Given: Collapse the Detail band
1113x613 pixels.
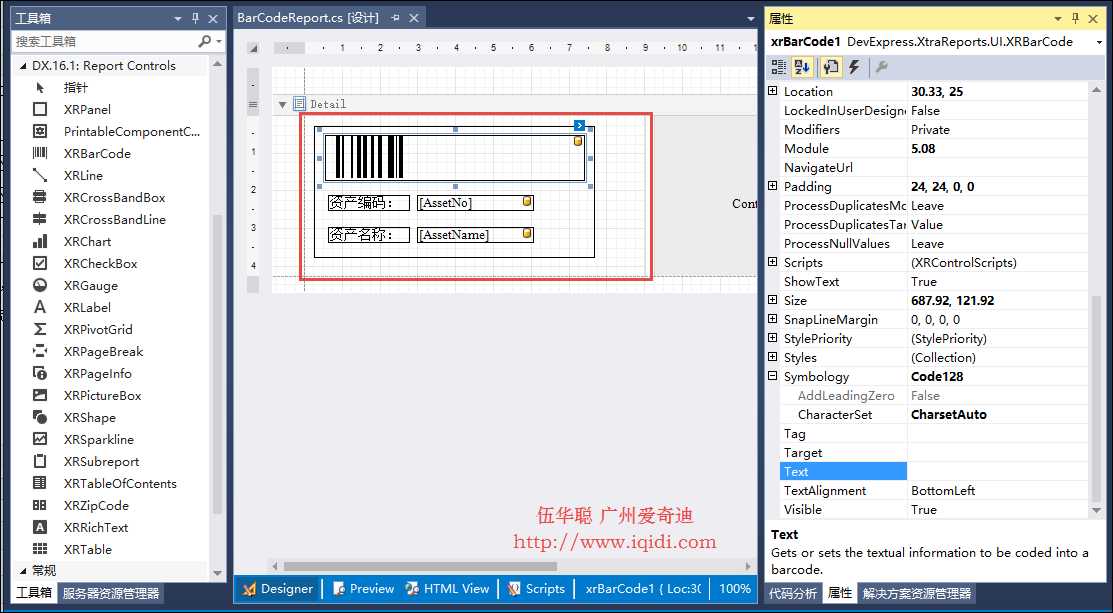Looking at the screenshot, I should tap(283, 104).
